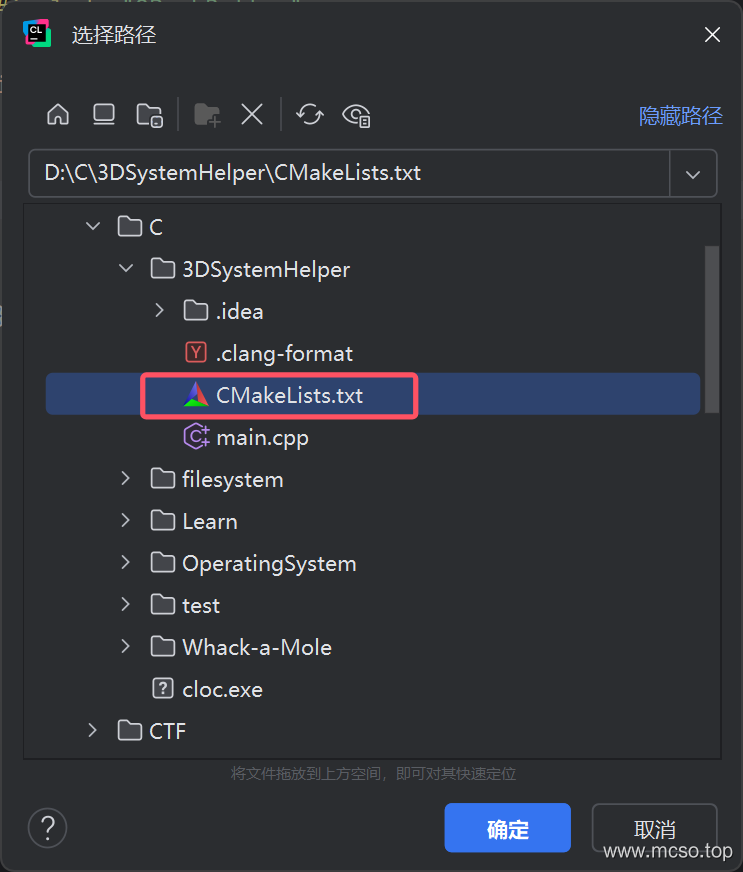Viewport: 743px width, 872px height.
Task: Collapse the 3DSystemHelper folder
Action: coord(126,269)
